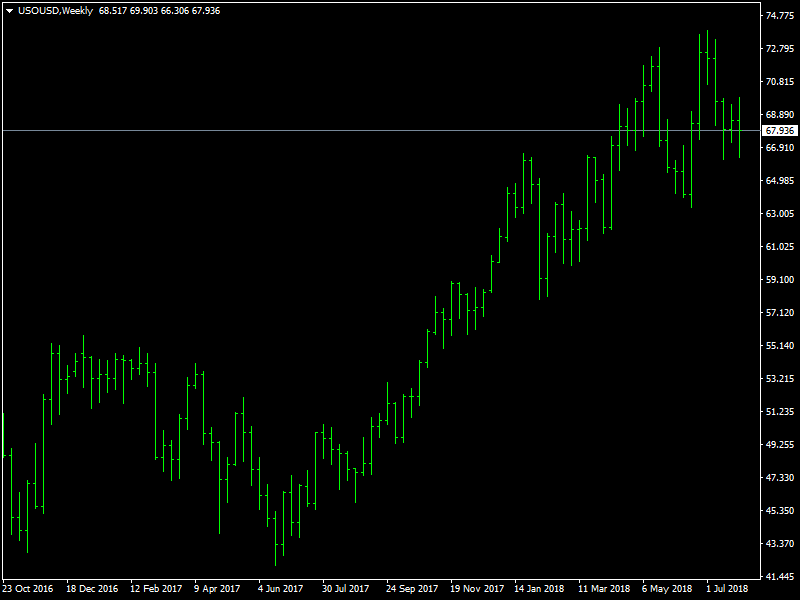This screenshot has height=600, width=800.
Task: Click the 6 May 2018 date label
Action: click(667, 589)
